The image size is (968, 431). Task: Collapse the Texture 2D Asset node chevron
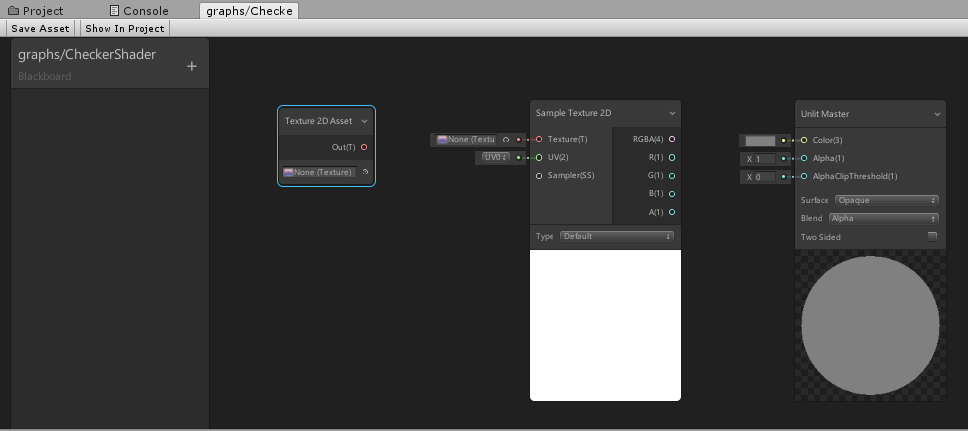pyautogui.click(x=365, y=121)
